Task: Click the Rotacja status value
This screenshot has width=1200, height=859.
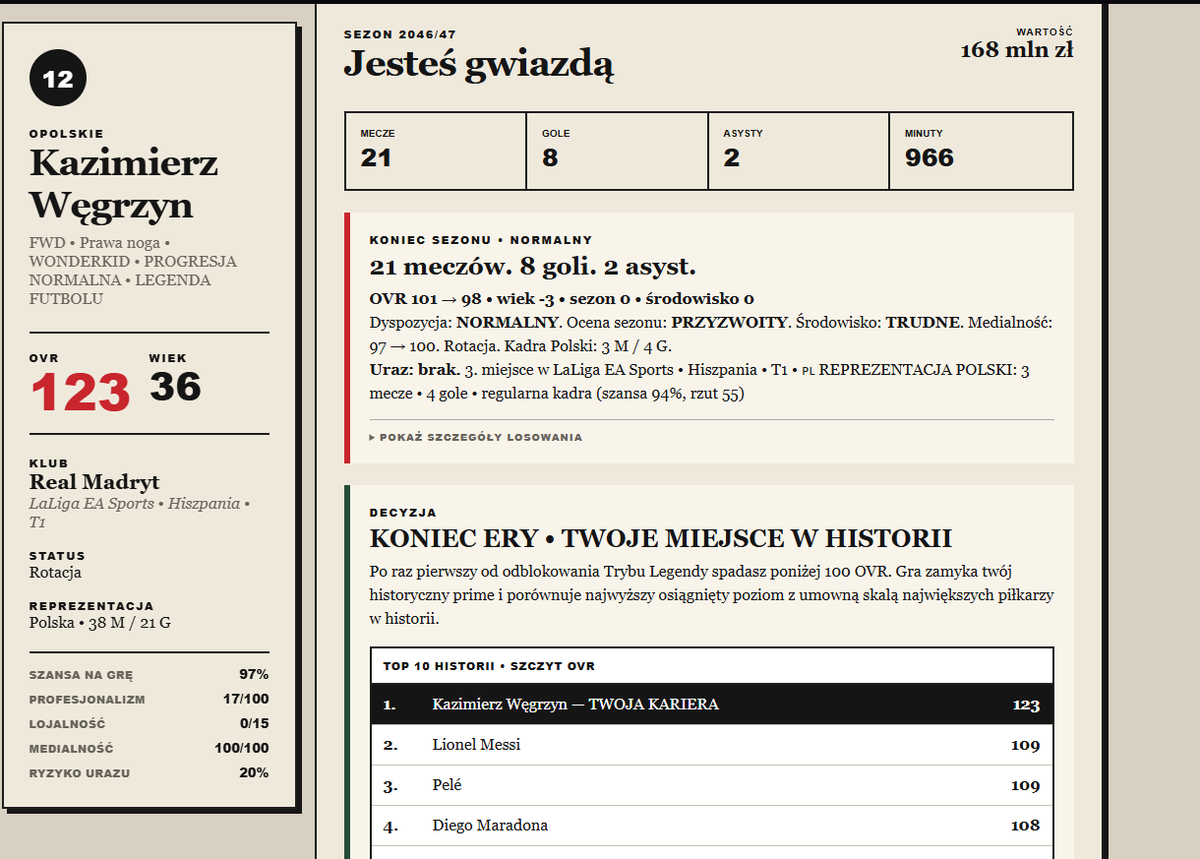Action: click(55, 573)
